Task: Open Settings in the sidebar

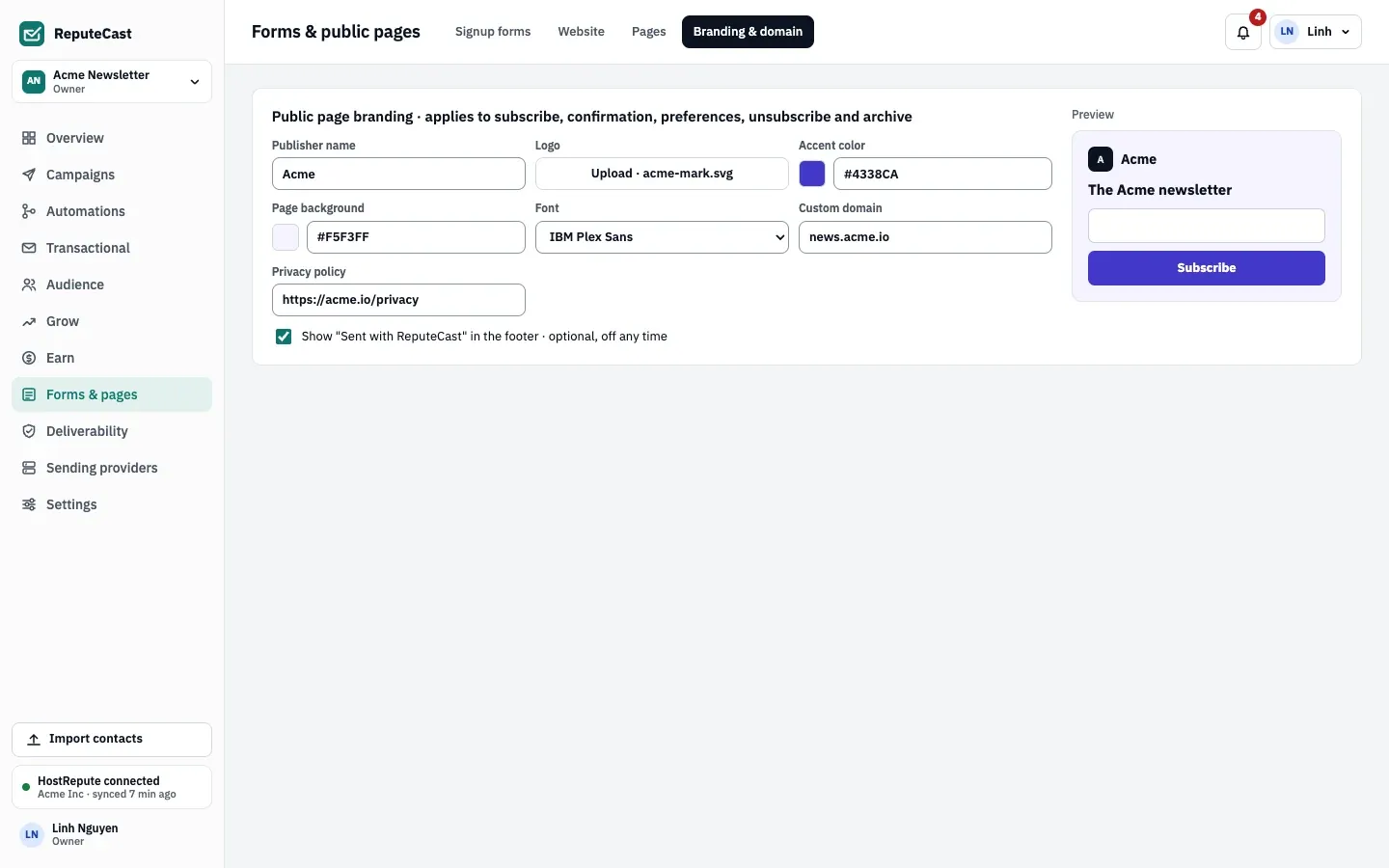Action: [112, 504]
